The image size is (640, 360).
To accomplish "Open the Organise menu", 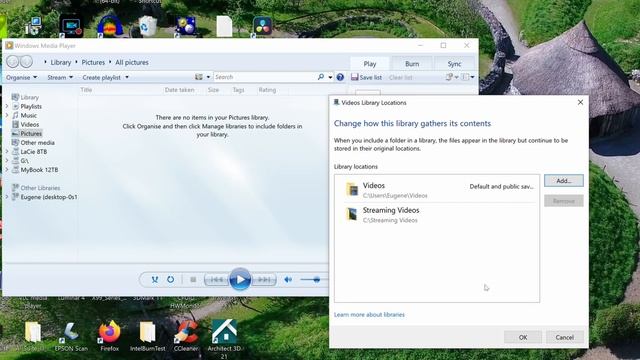I will point(21,77).
